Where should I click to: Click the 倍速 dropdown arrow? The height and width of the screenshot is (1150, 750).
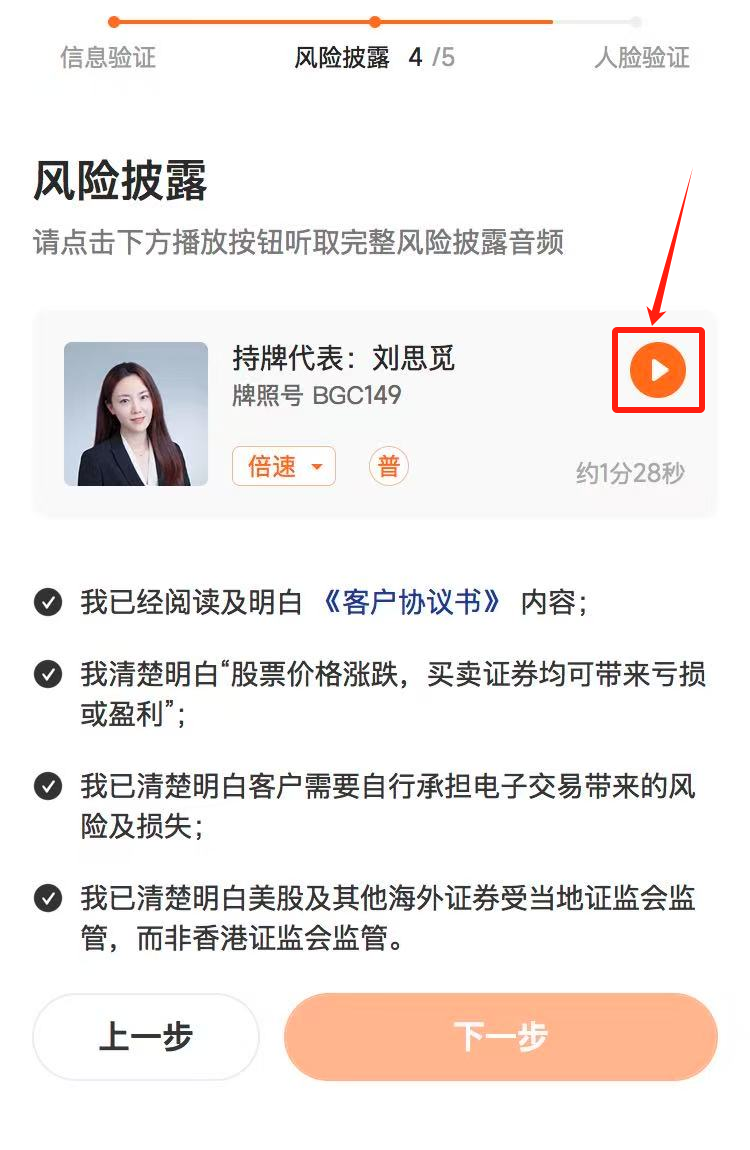(x=317, y=466)
